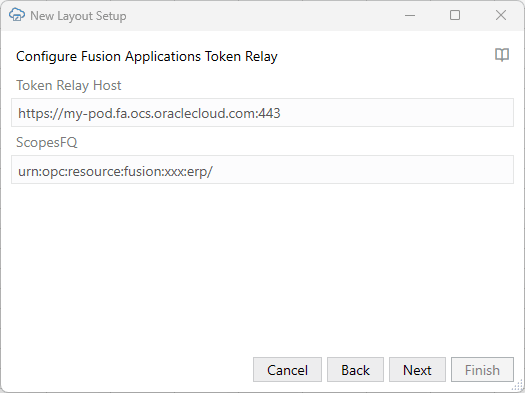Minimize the New Layout Setup window

coord(410,15)
